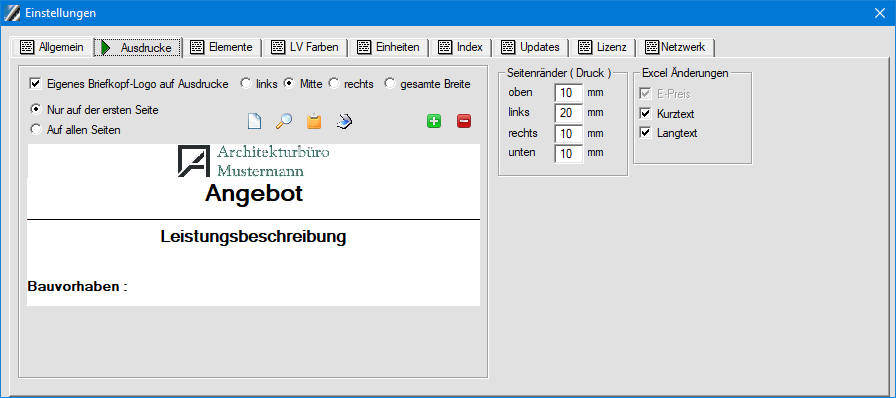Toggle Eigenes Briefkopf-Logo auf Ausdrucke checkbox
The image size is (896, 398).
35,84
